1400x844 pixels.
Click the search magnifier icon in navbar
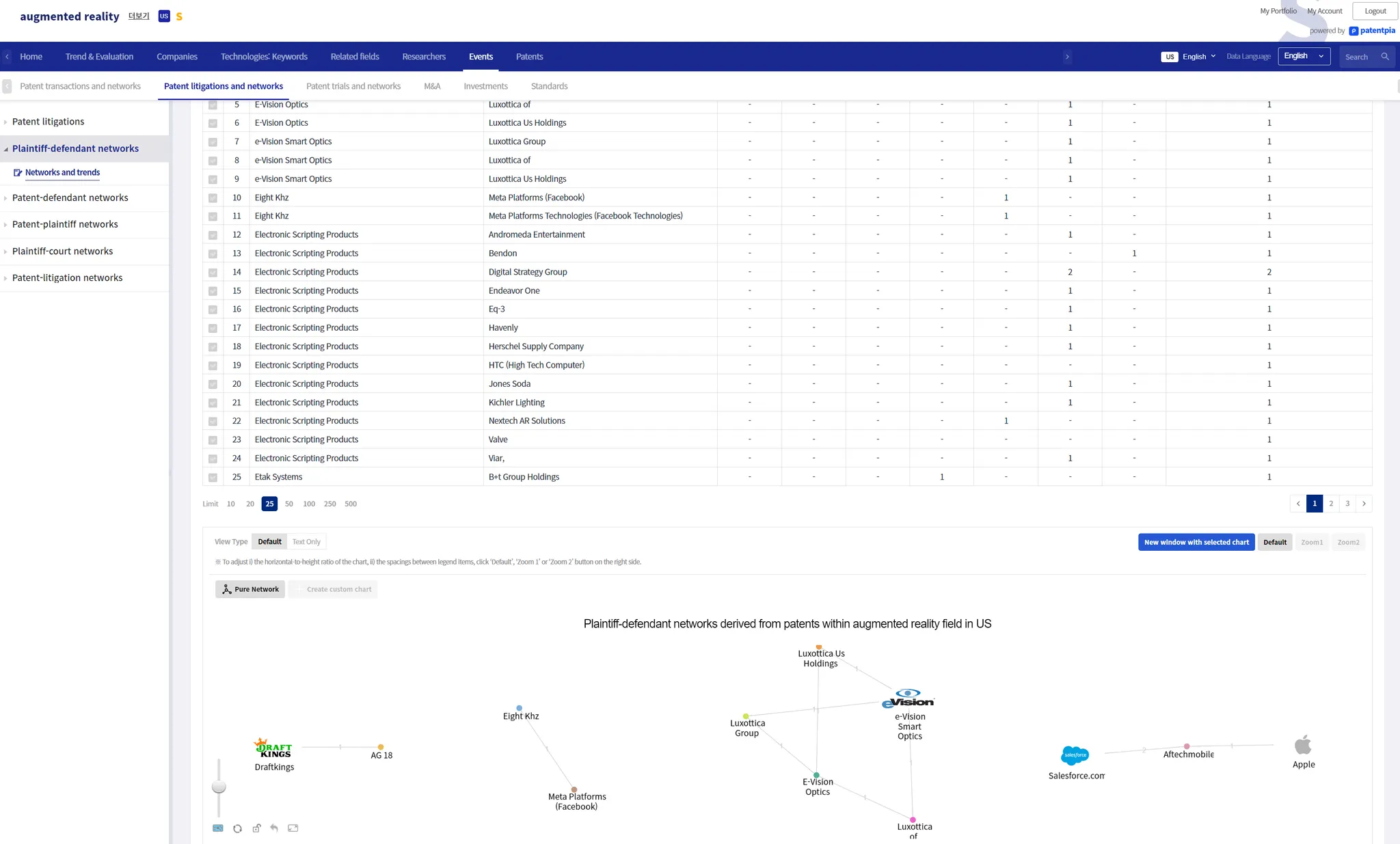pos(1385,57)
